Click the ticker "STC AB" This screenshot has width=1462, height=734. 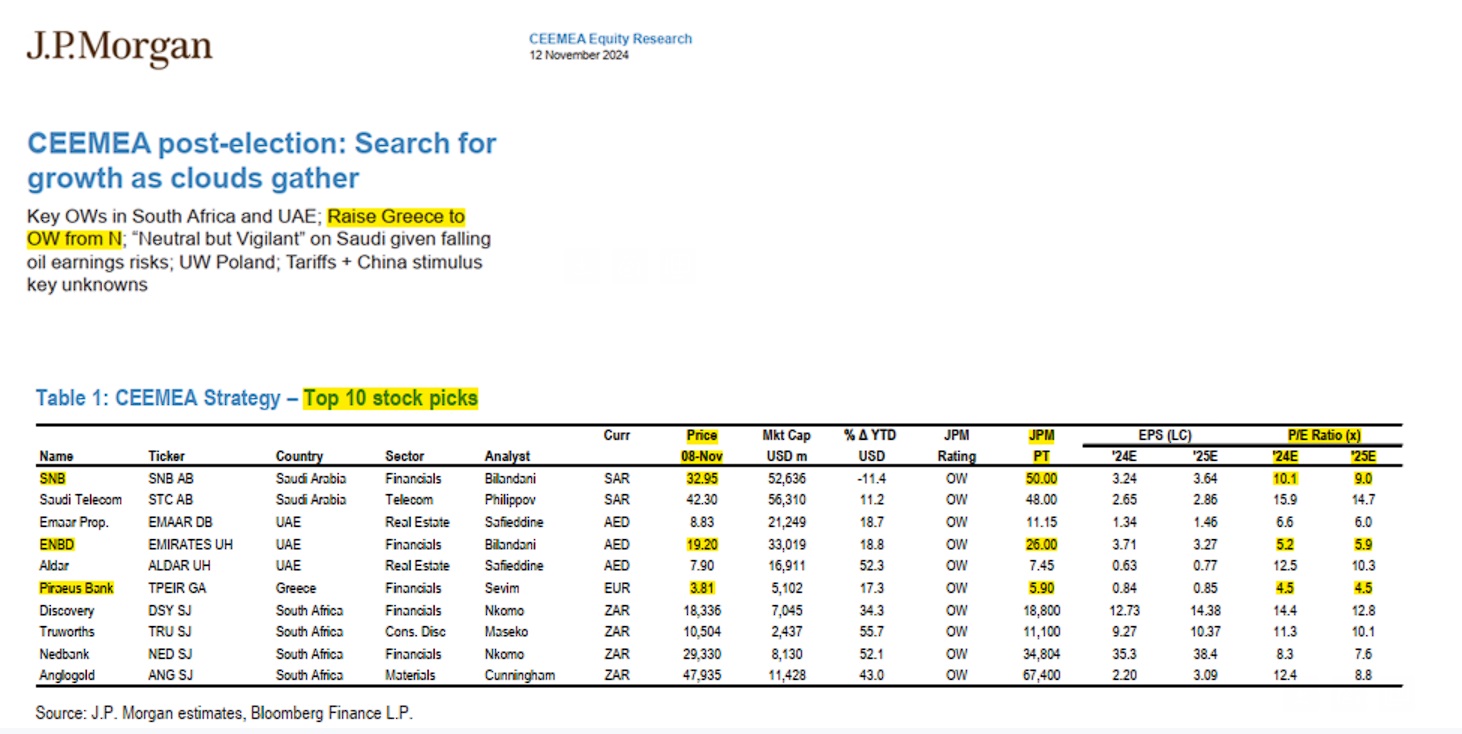(170, 500)
